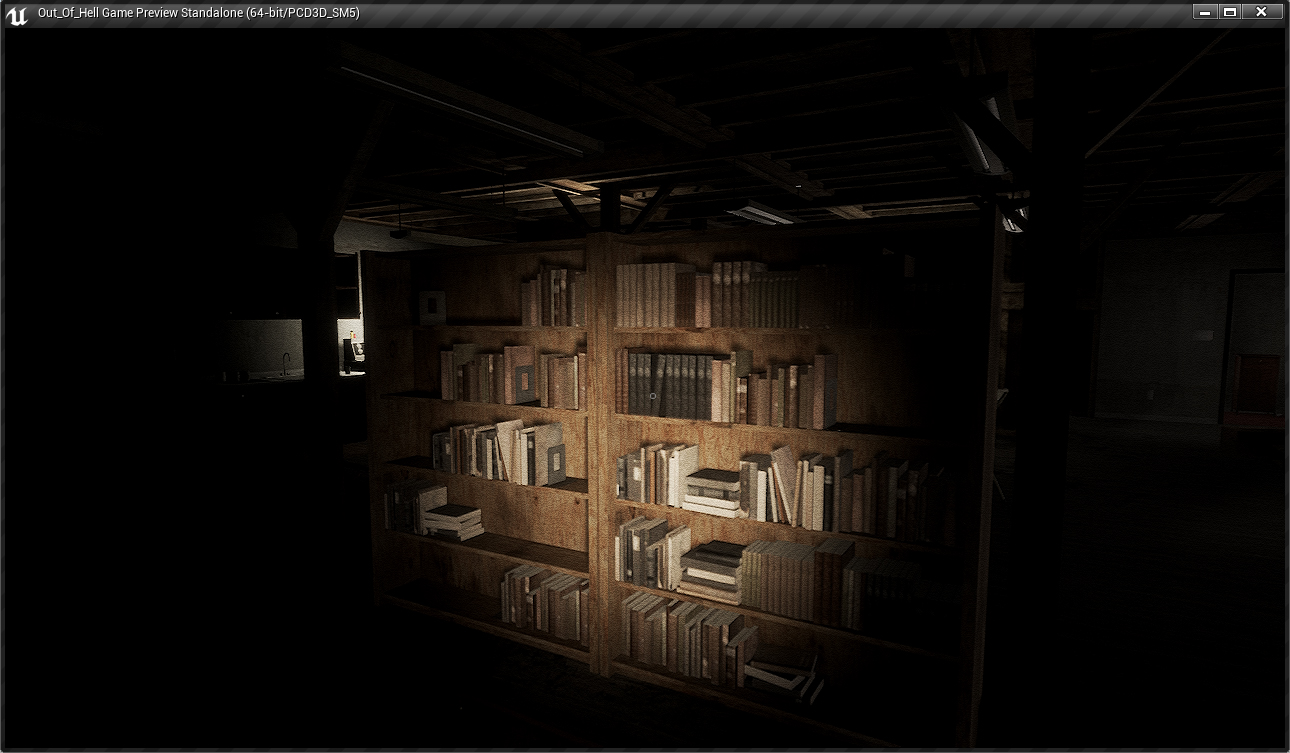Minimize the game preview window

point(1204,12)
